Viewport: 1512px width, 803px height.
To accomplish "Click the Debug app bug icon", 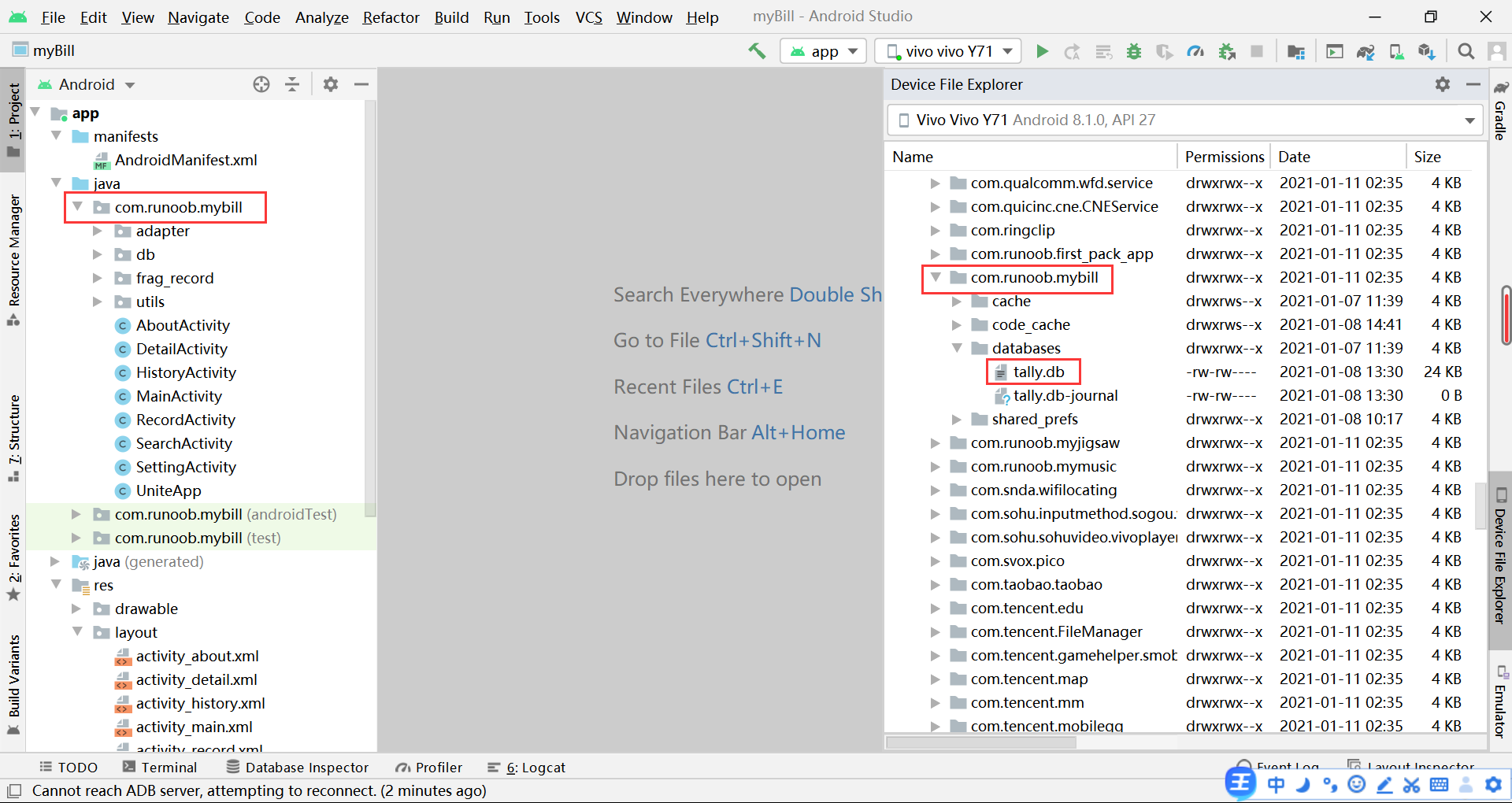I will tap(1134, 51).
